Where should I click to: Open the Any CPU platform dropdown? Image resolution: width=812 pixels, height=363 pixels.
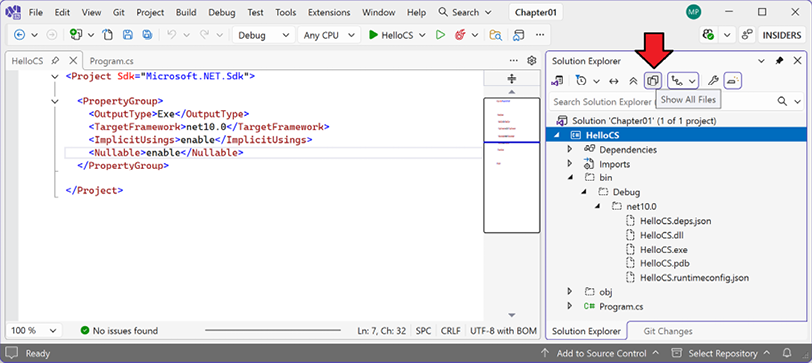(329, 35)
